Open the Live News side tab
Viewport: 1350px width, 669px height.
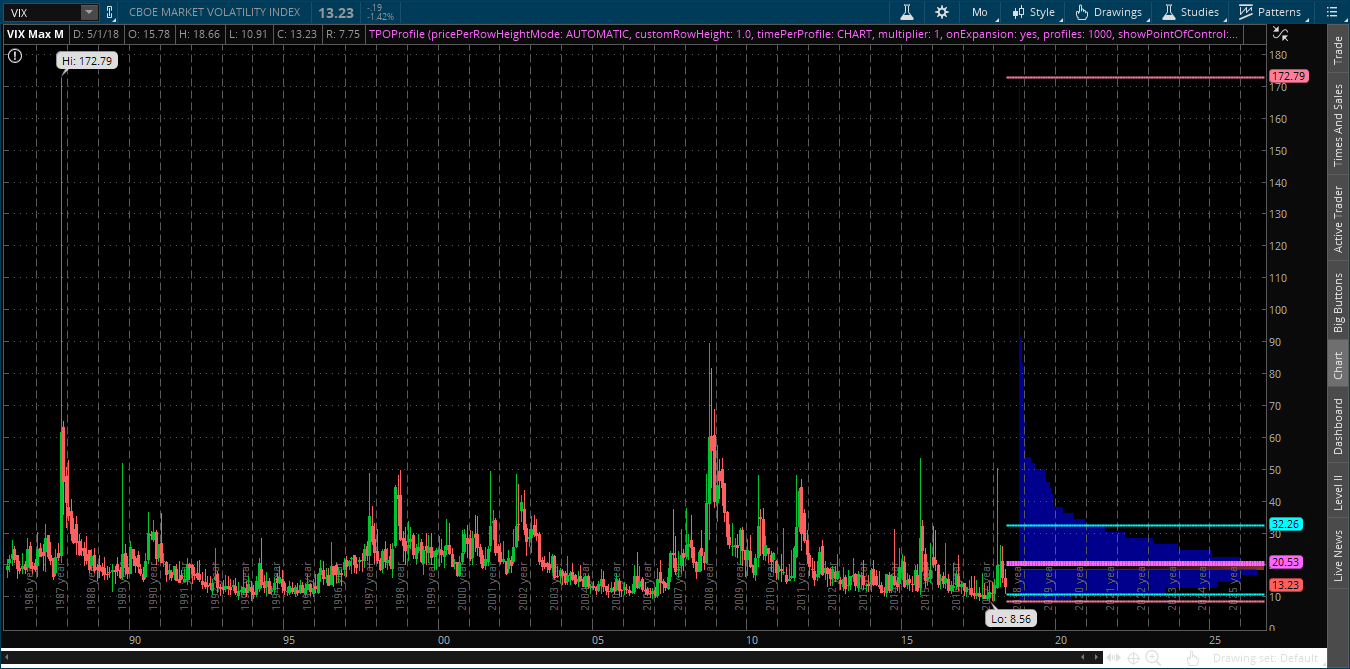(1338, 556)
